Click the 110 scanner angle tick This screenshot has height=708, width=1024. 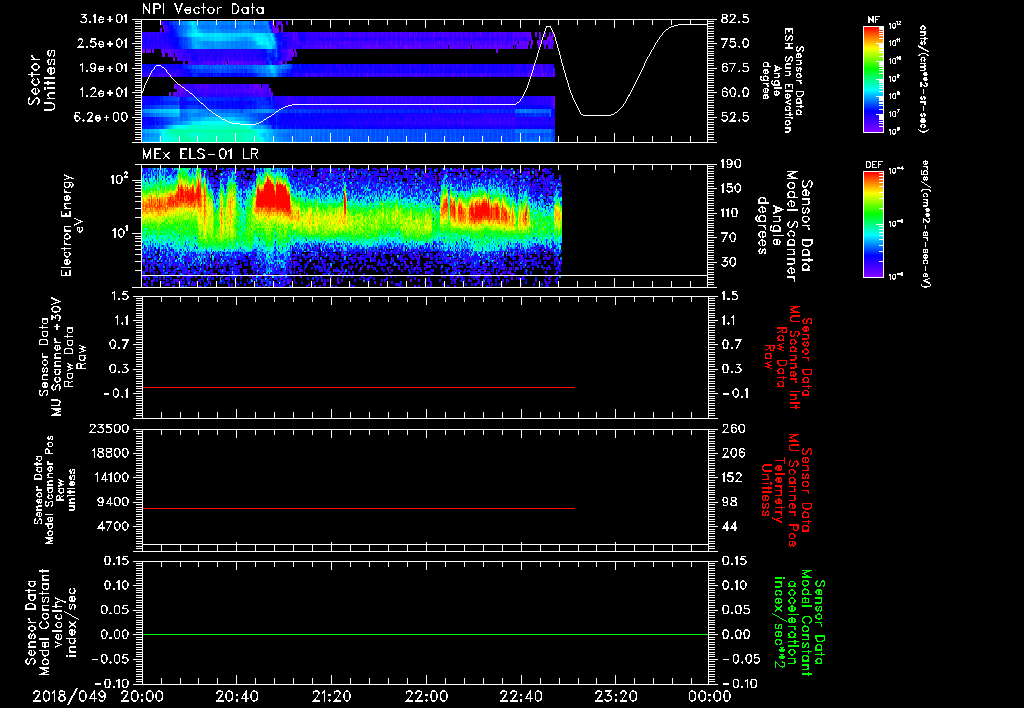[x=731, y=213]
